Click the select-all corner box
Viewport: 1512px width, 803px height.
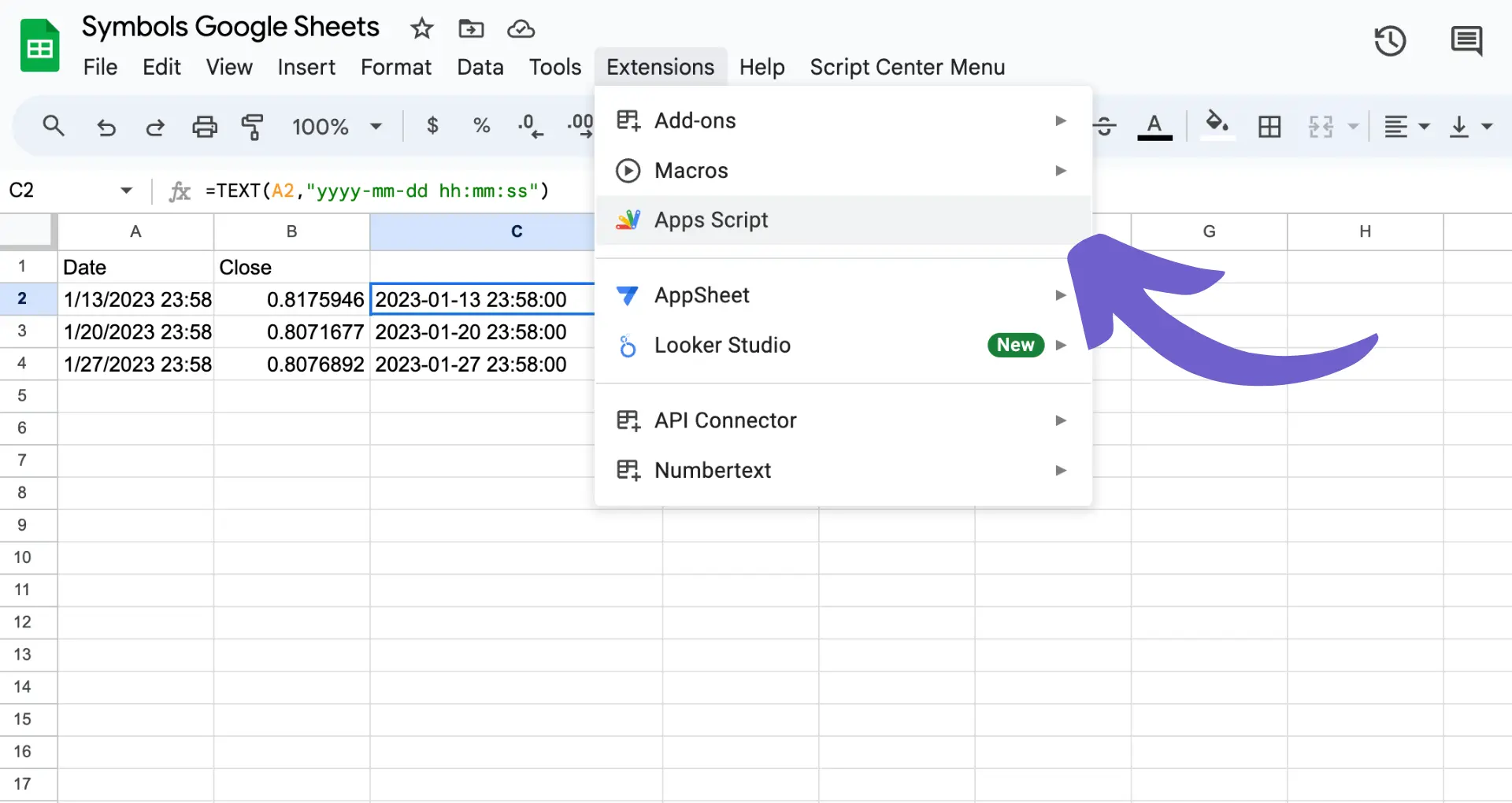28,231
